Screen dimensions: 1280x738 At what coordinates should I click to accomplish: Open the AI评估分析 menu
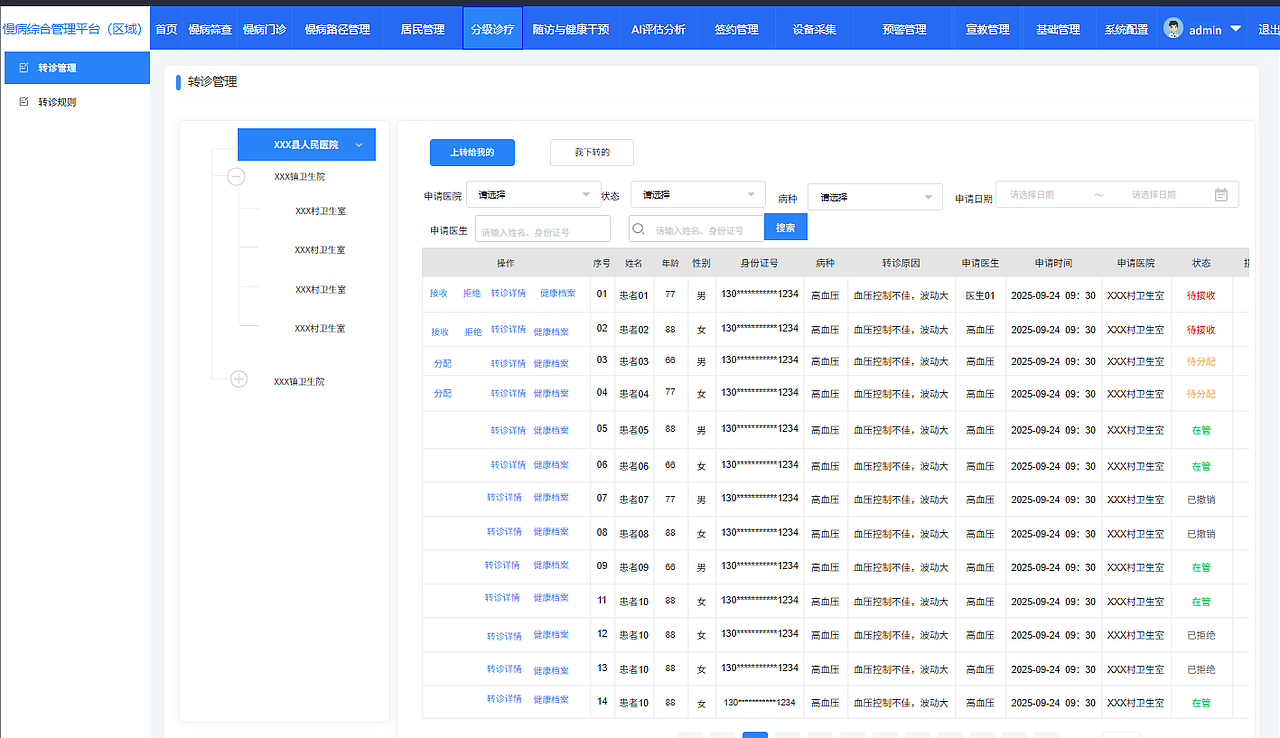click(660, 28)
